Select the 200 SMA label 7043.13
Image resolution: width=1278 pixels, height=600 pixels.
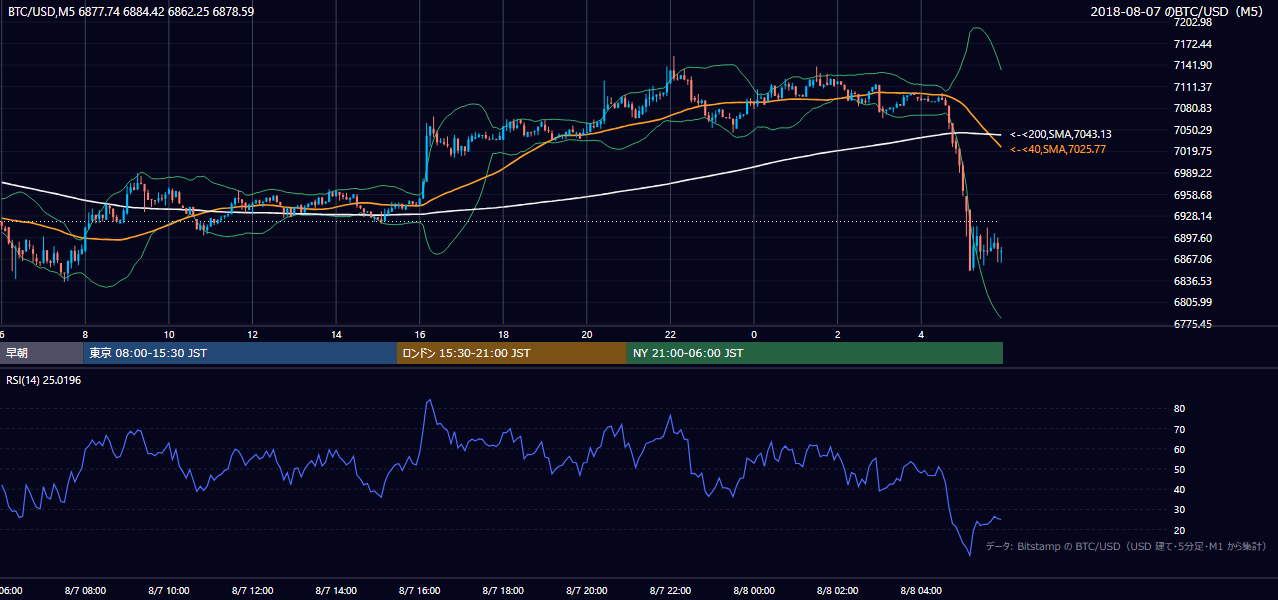[1060, 134]
